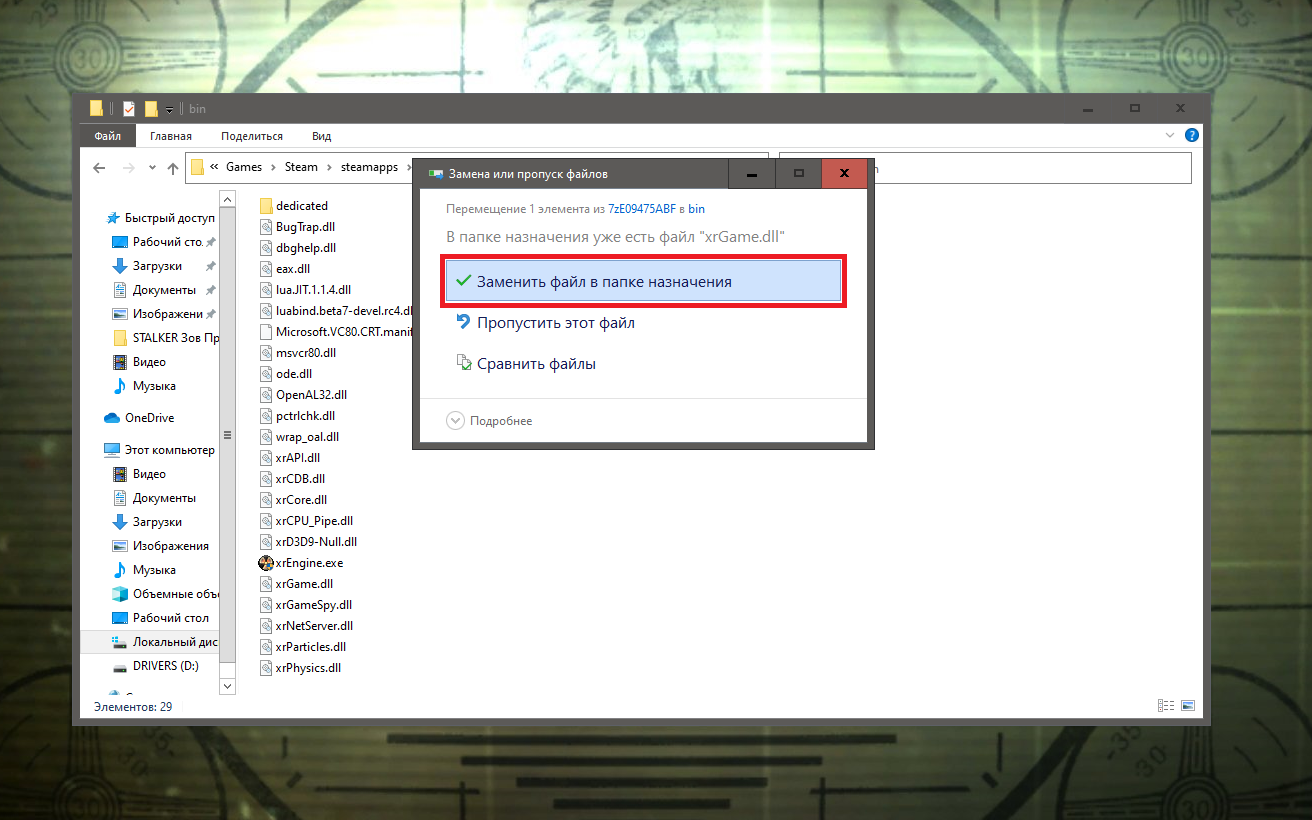Follow the 7zE09475ABF source folder link

[642, 209]
